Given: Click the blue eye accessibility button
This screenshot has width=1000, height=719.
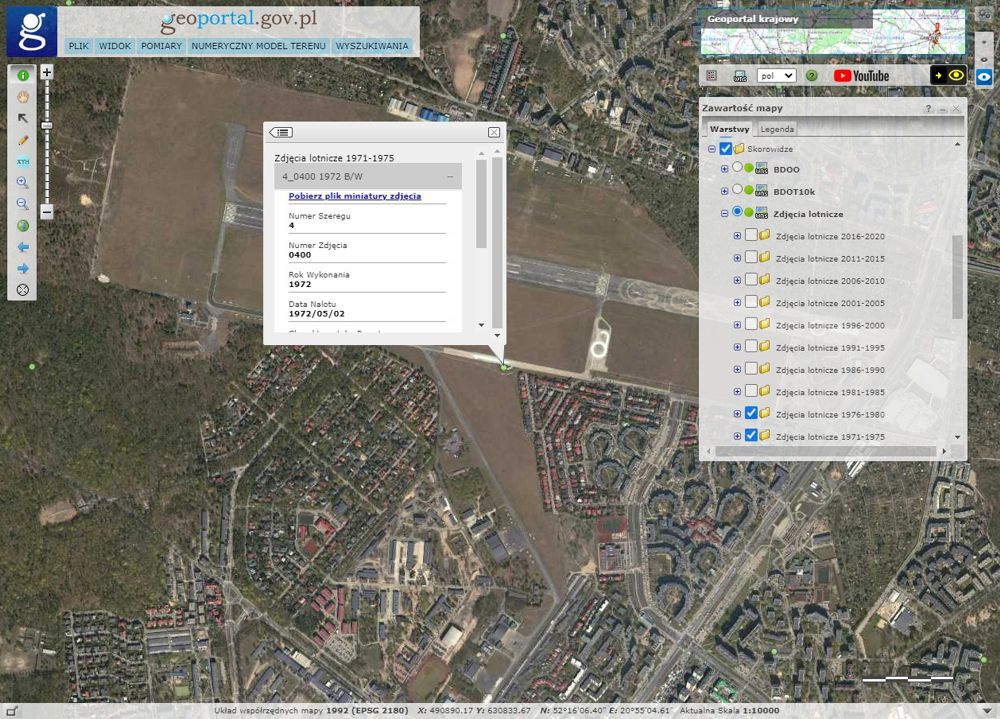Looking at the screenshot, I should (984, 77).
